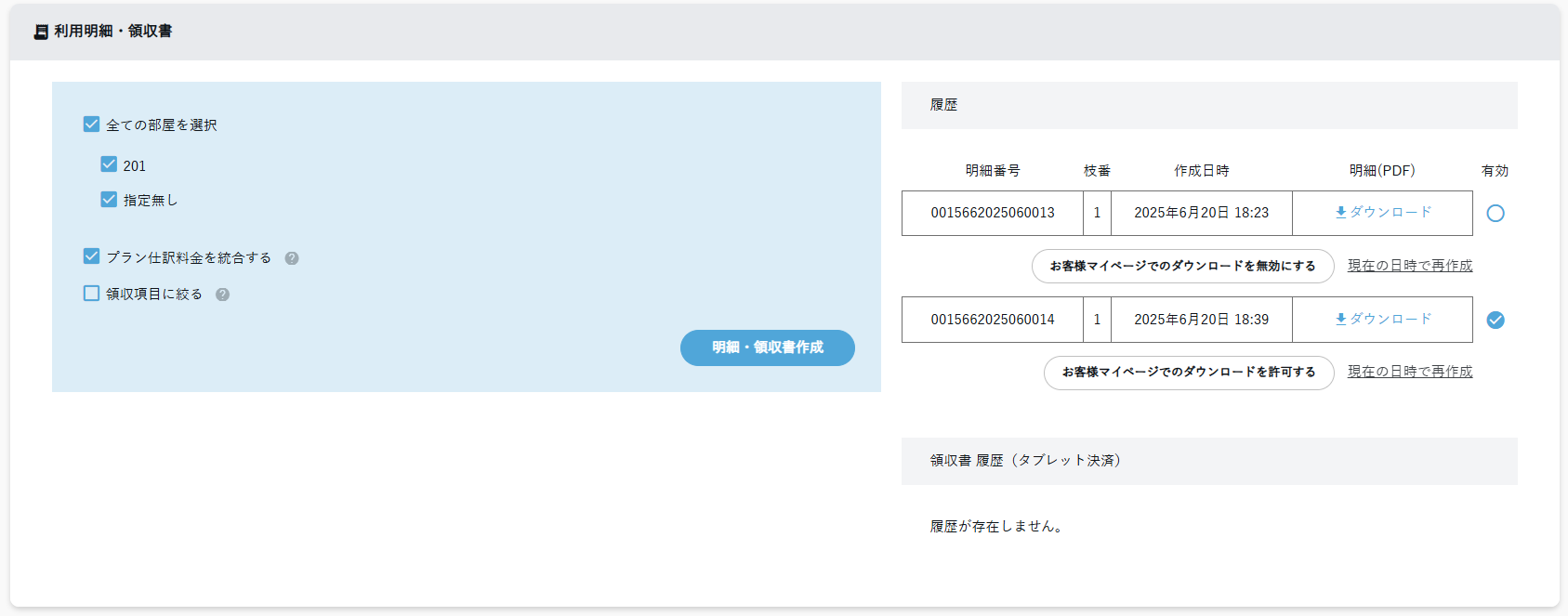Click the statement number 0015662025060013 cell
This screenshot has height=616, width=1568.
[992, 213]
